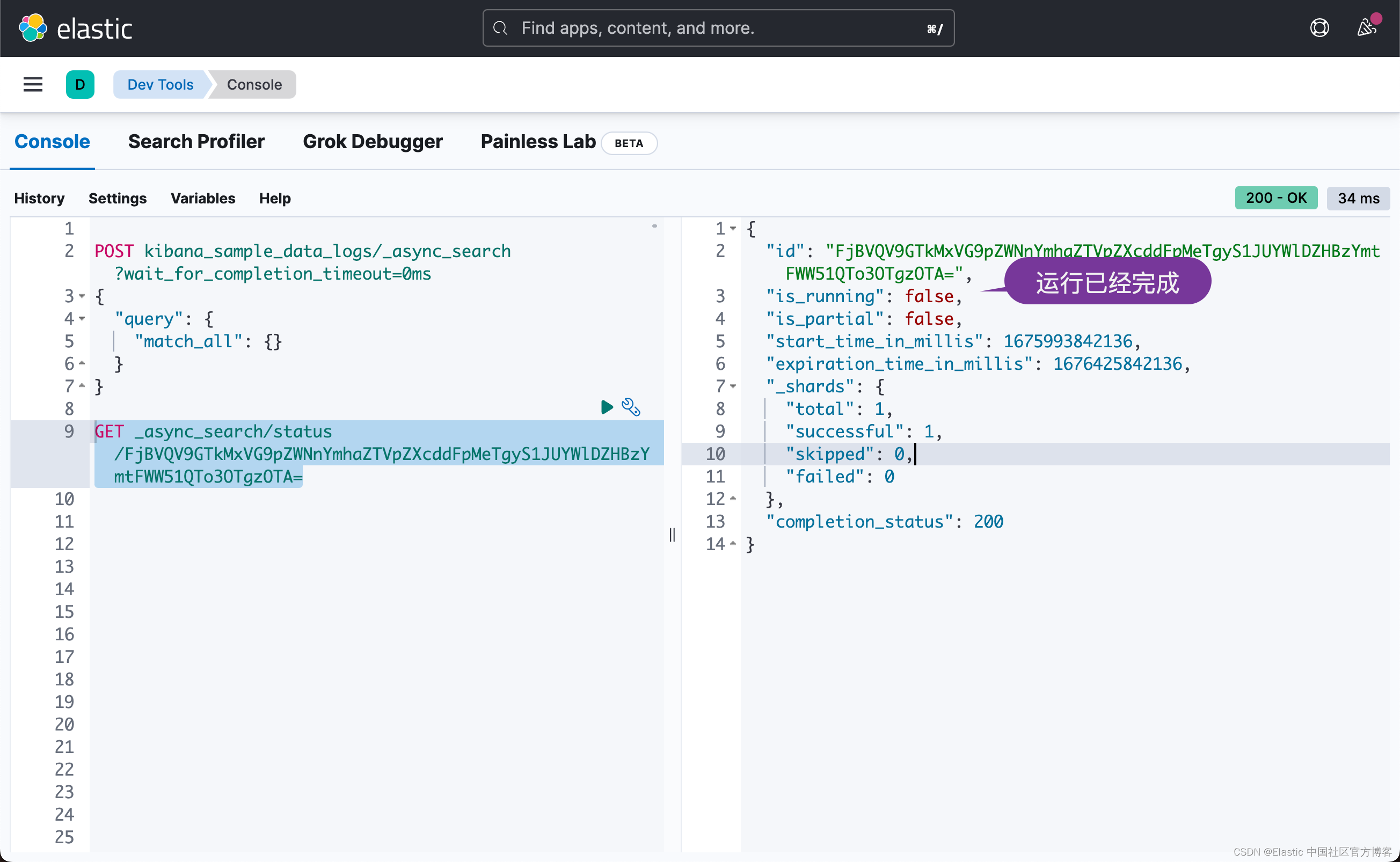Collapse the entire response JSON object
The width and height of the screenshot is (1400, 862).
[x=734, y=229]
